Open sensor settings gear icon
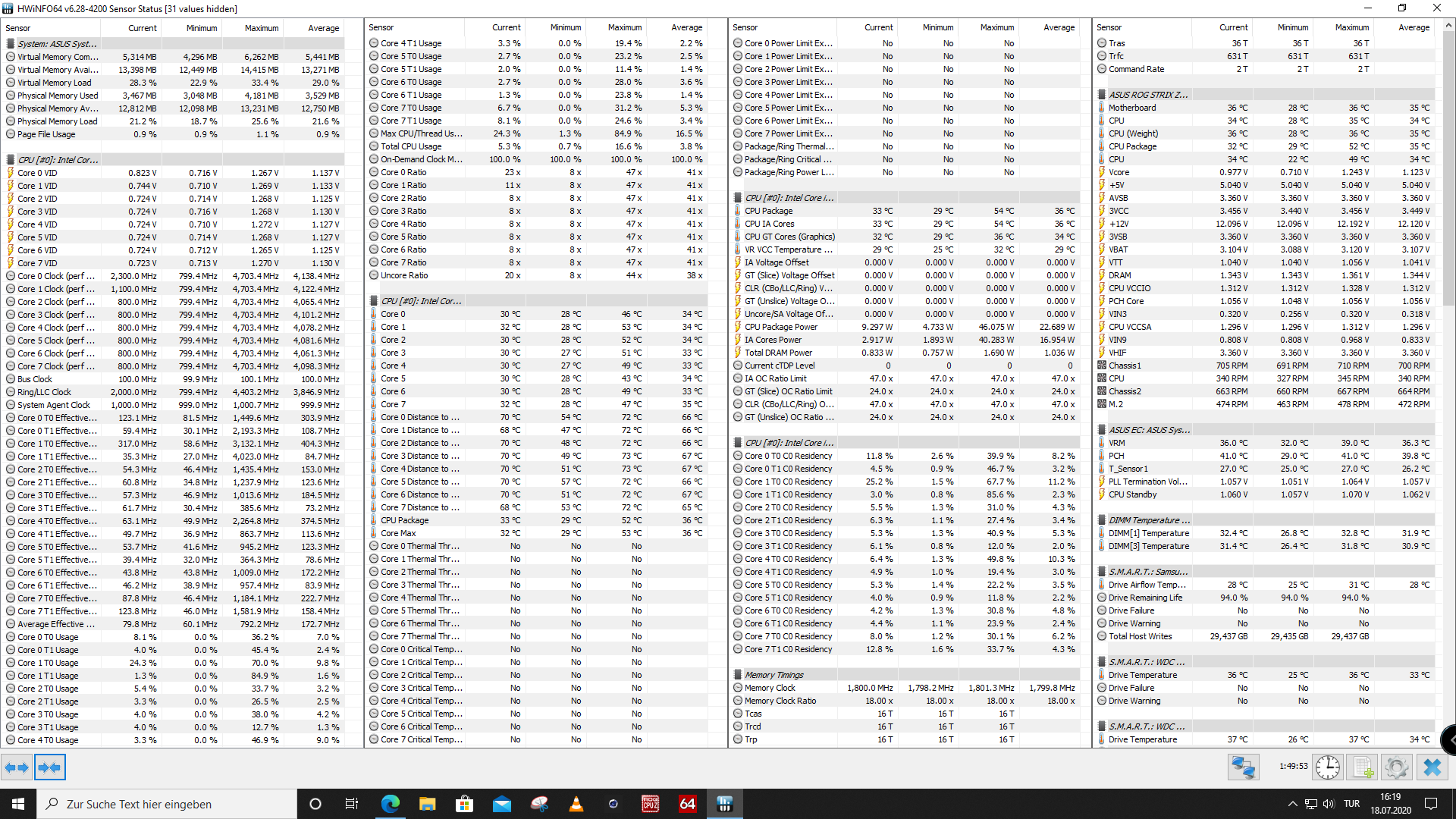Image resolution: width=1456 pixels, height=819 pixels. (1396, 767)
